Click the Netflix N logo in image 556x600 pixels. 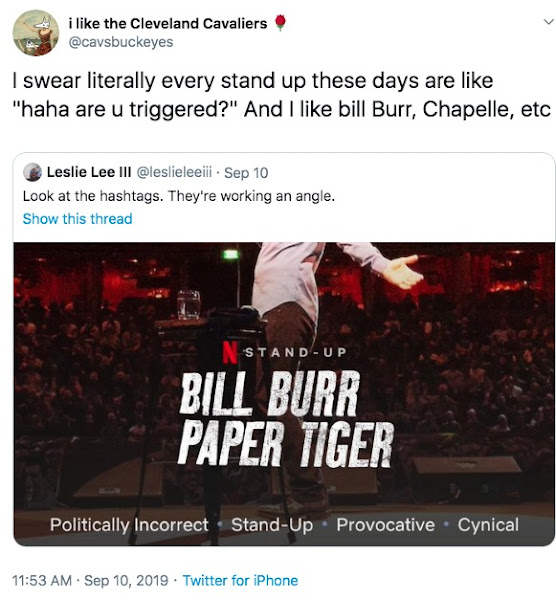point(229,352)
